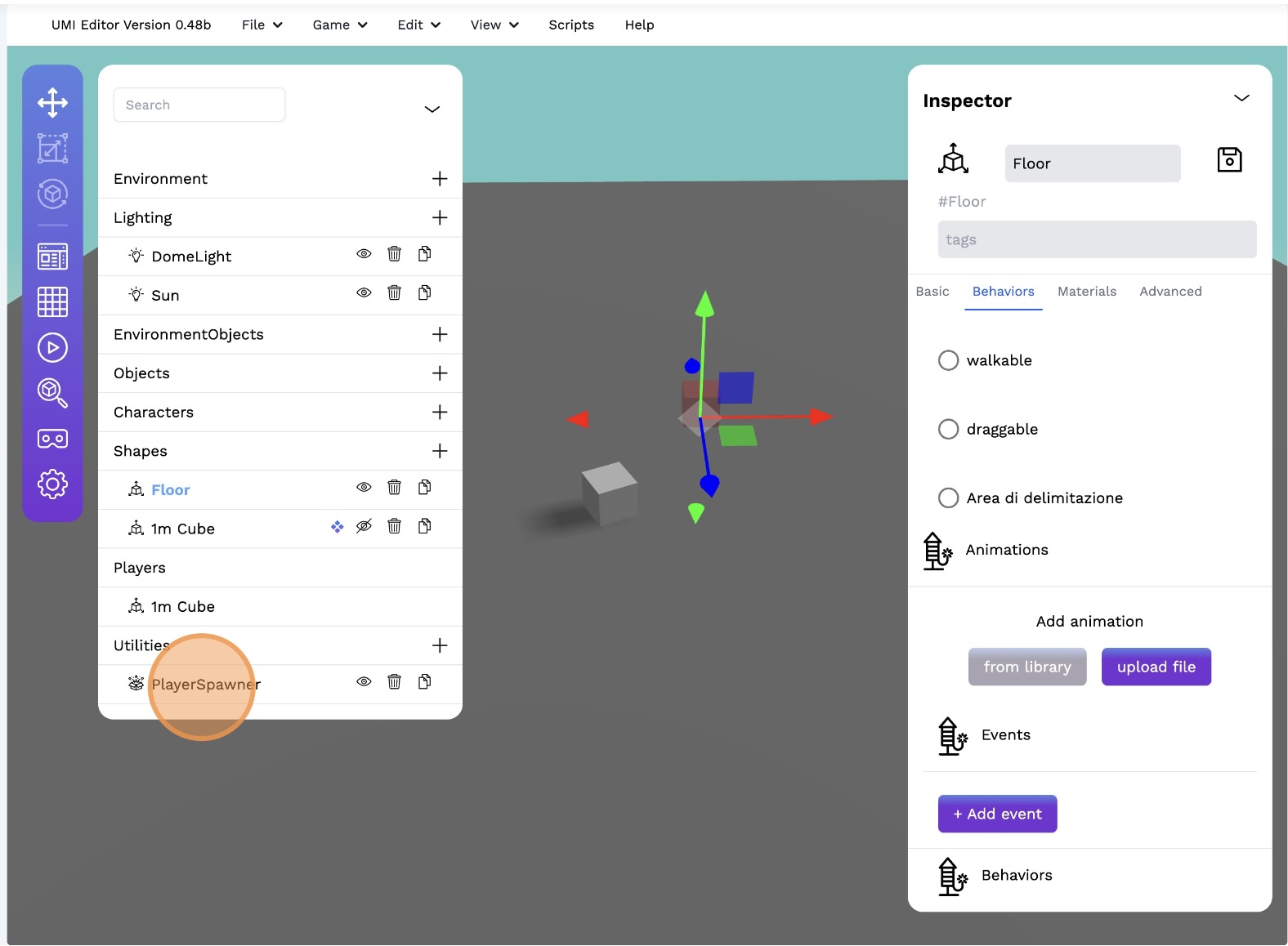The height and width of the screenshot is (946, 1288).
Task: Hide the Sun light with its eye icon
Action: point(364,292)
